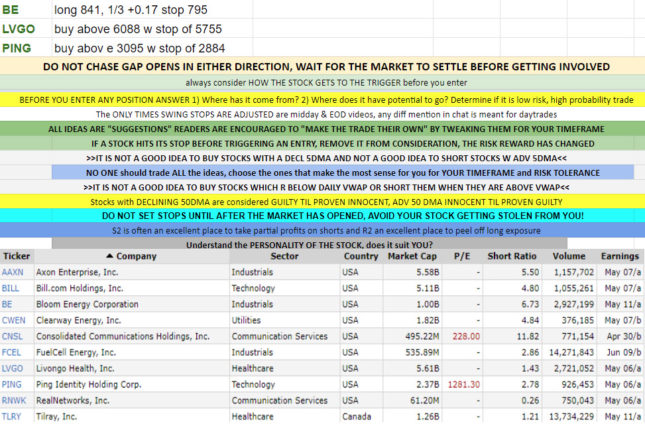Click 'always consider HOW THE STOCK GETS' row
The image size is (645, 424).
pos(322,83)
